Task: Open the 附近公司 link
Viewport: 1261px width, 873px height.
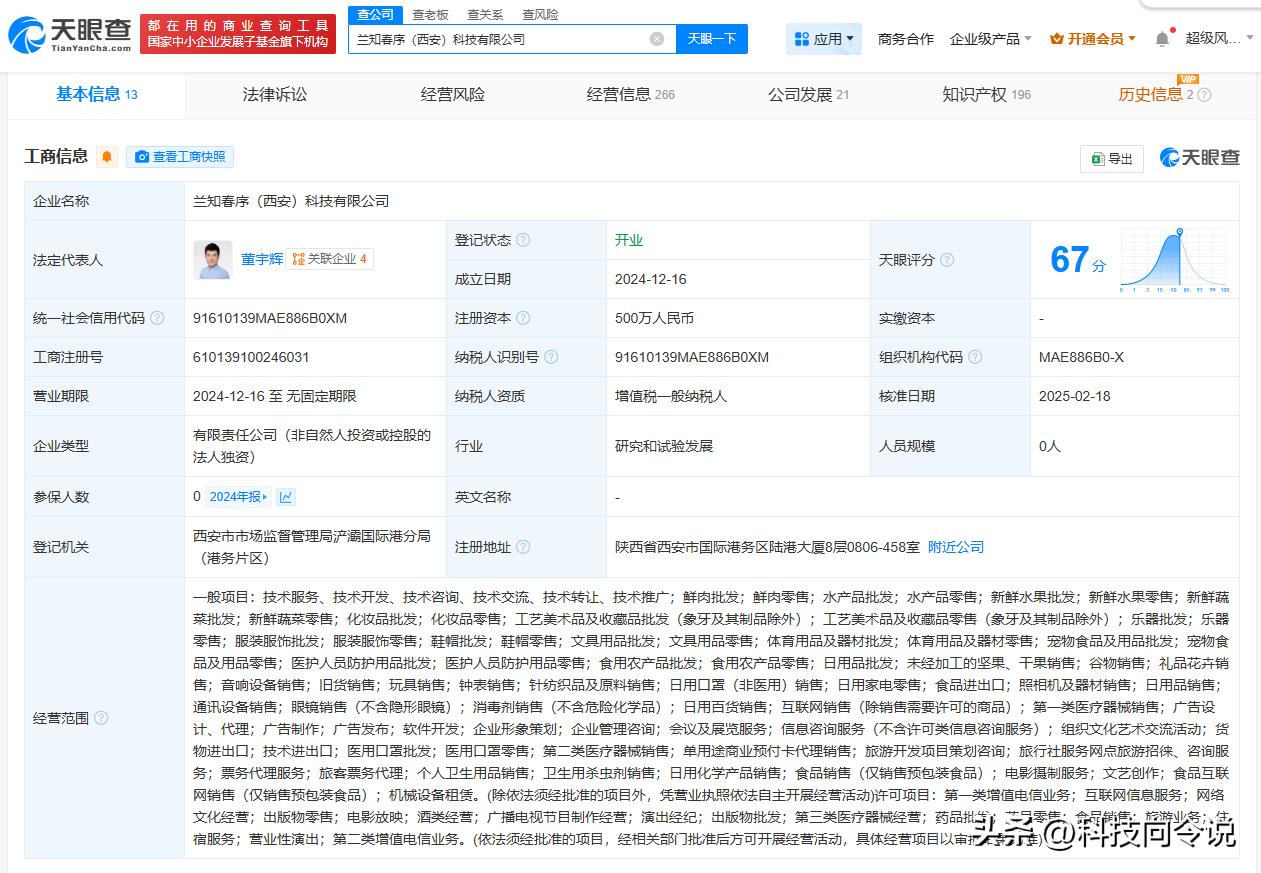Action: 956,547
